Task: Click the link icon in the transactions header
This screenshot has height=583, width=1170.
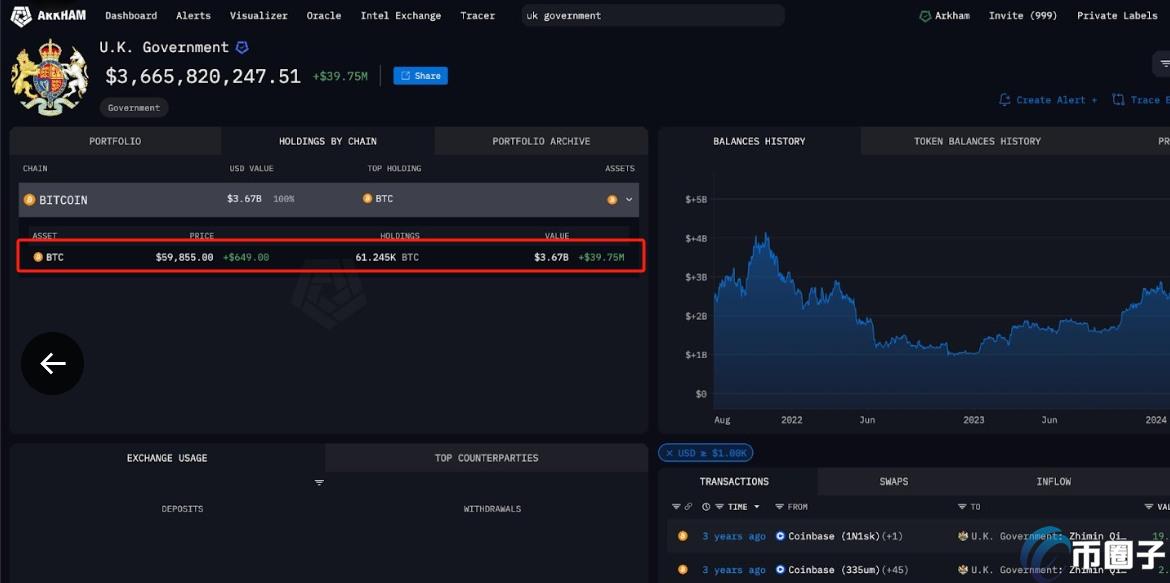Action: point(689,507)
